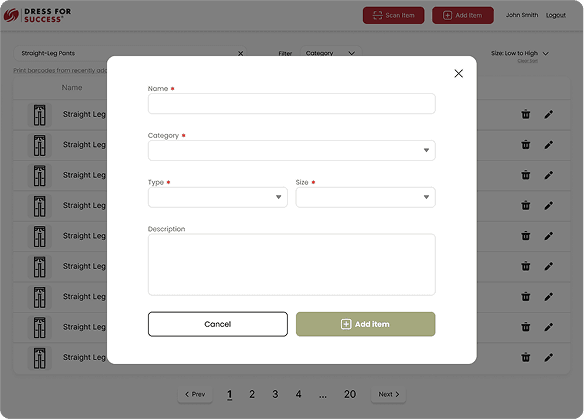Click the pants thumbnail in third row
Viewport: 584px width, 419px height.
(39, 175)
